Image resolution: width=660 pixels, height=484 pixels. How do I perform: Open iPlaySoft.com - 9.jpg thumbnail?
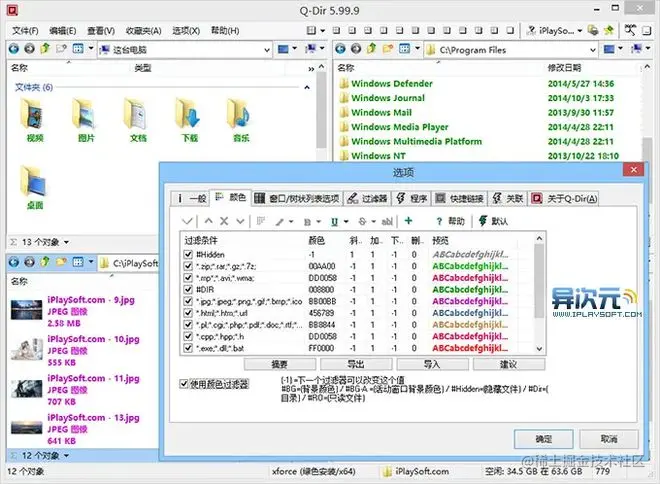coord(26,310)
